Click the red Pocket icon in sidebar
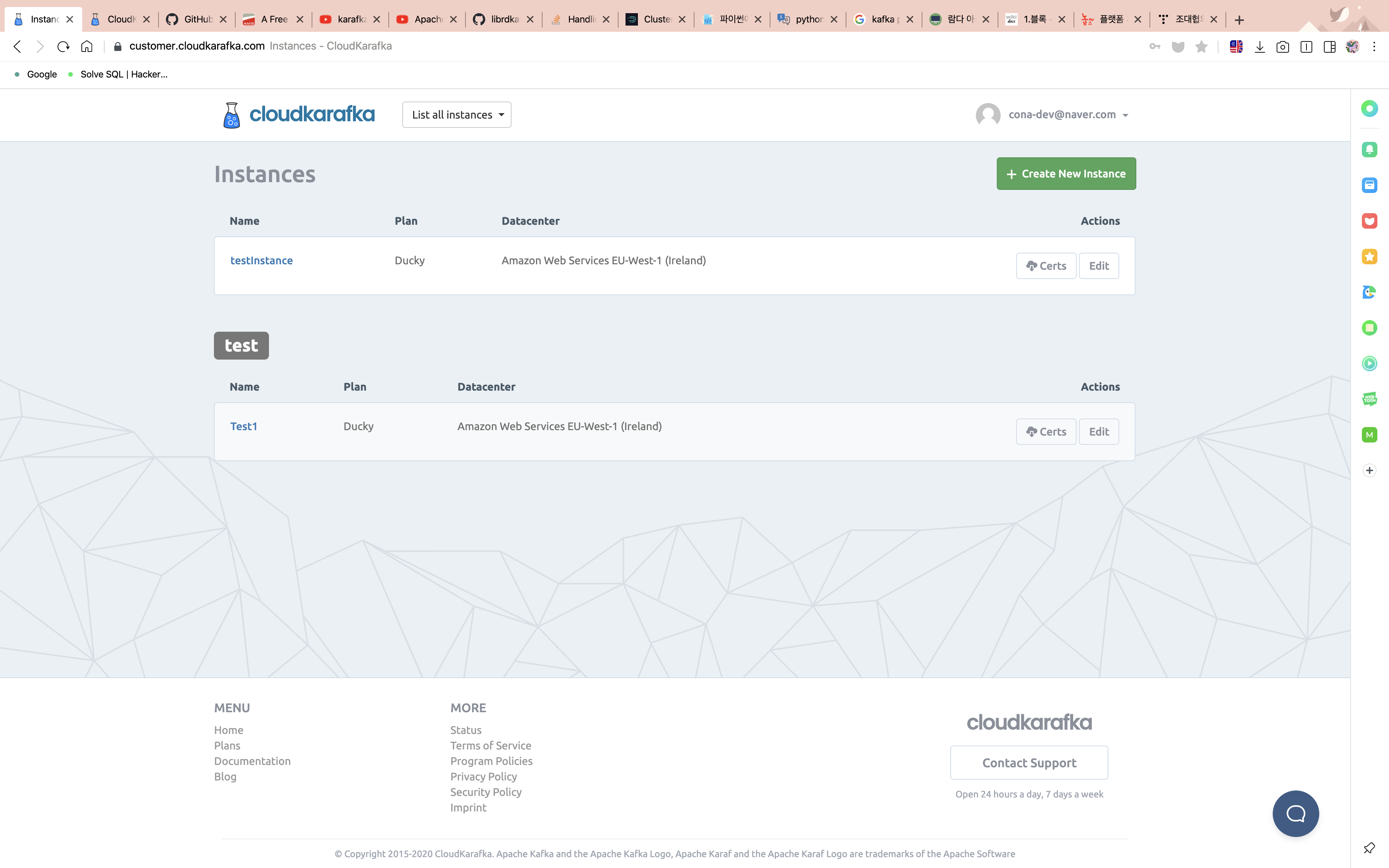This screenshot has width=1389, height=868. tap(1370, 221)
